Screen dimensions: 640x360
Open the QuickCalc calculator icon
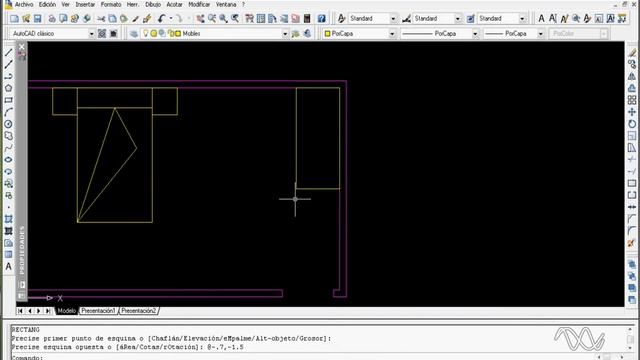pos(307,18)
